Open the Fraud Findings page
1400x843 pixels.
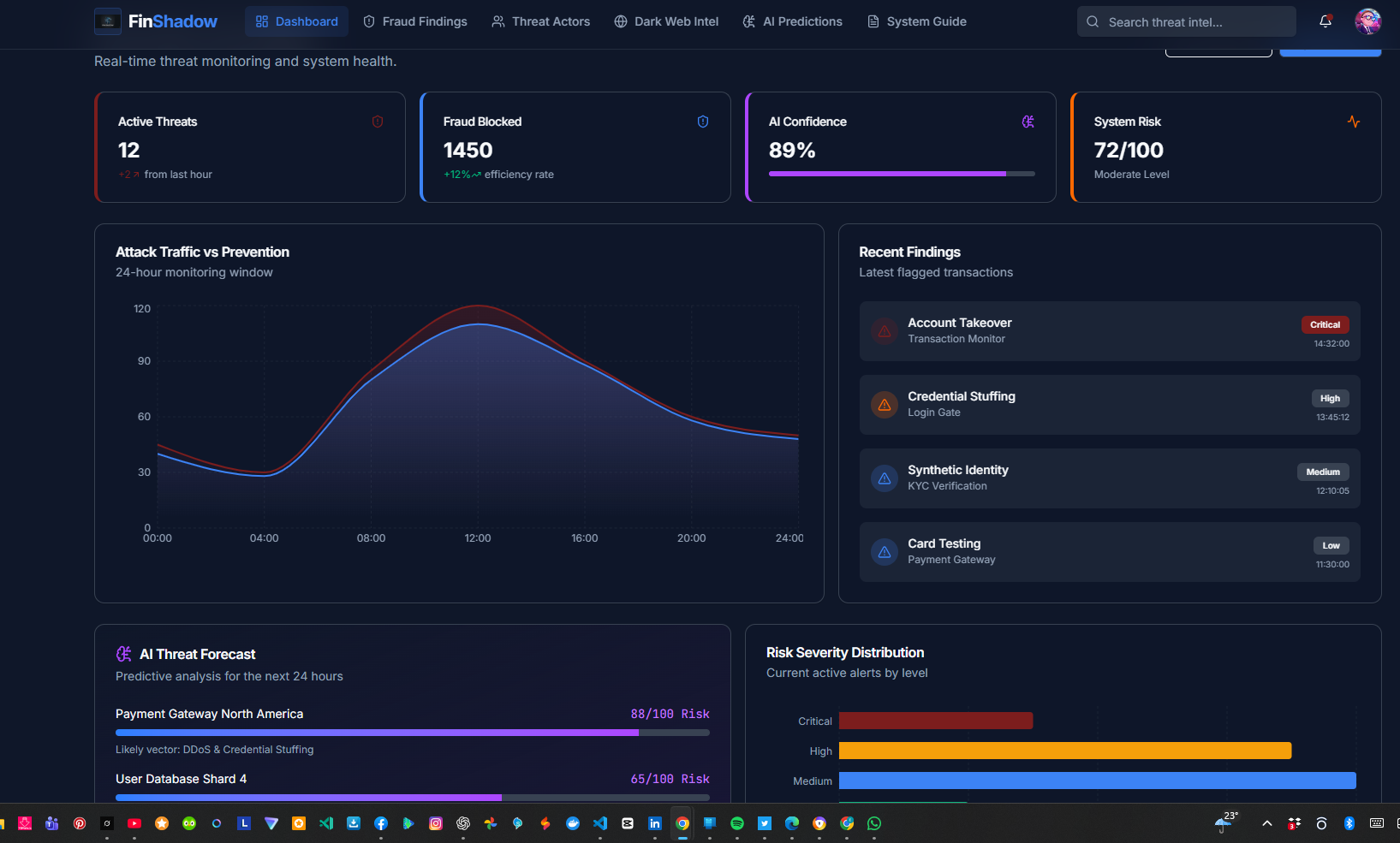pos(415,21)
